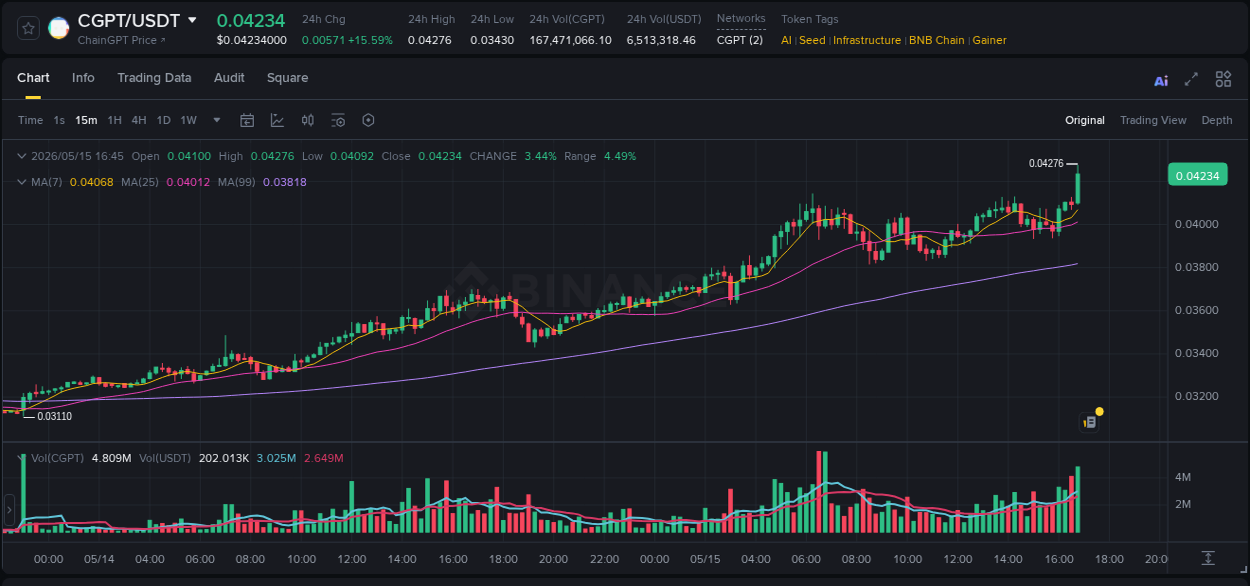1250x586 pixels.
Task: Select the 1W interval
Action: 188,120
